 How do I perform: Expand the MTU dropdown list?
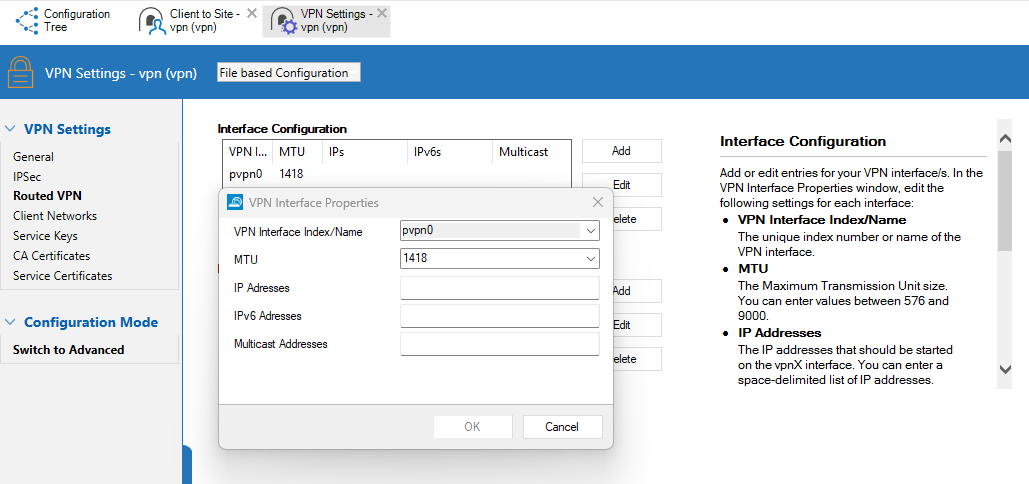tap(591, 259)
